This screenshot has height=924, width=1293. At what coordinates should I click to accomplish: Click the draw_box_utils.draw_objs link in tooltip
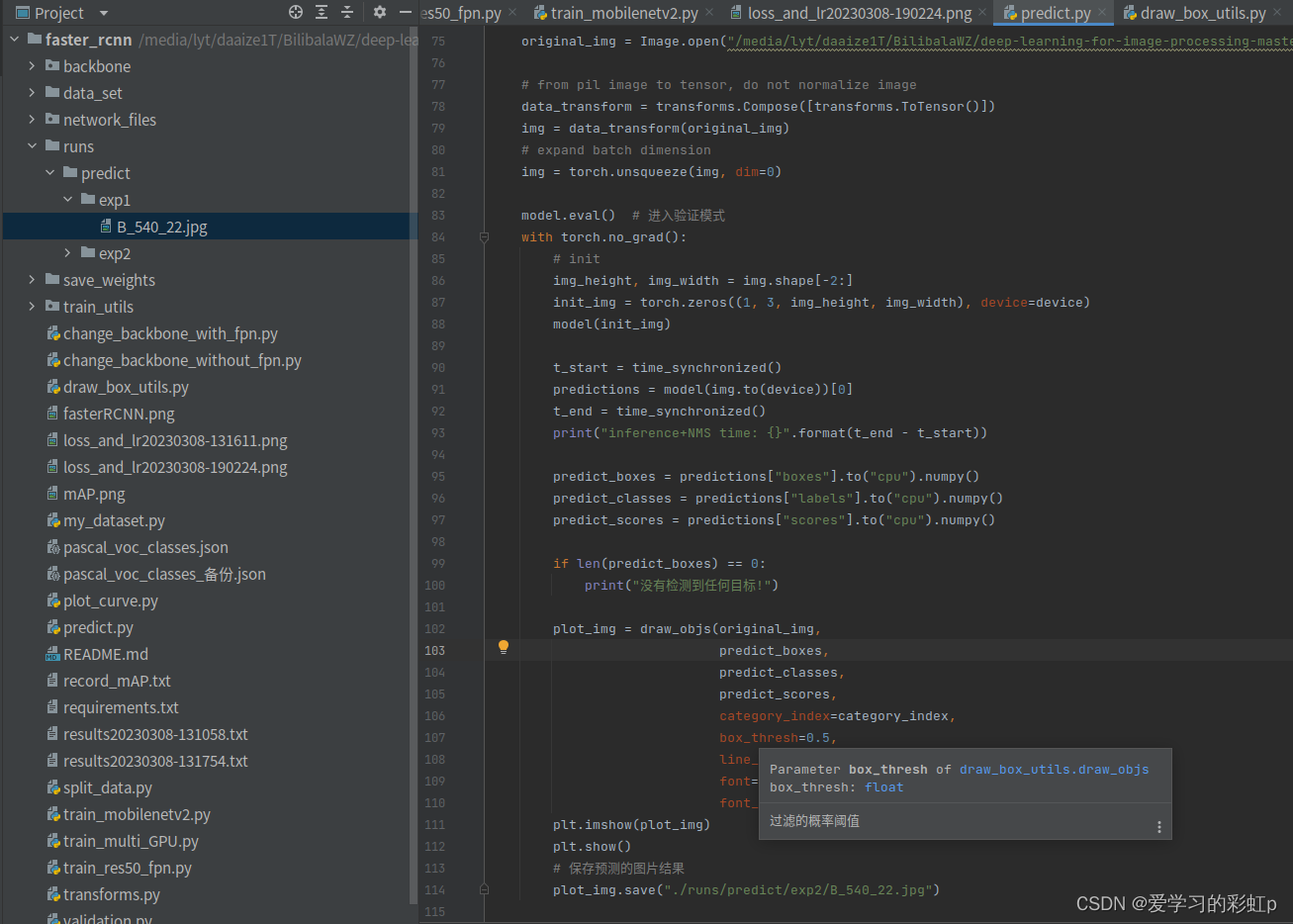pyautogui.click(x=1054, y=769)
